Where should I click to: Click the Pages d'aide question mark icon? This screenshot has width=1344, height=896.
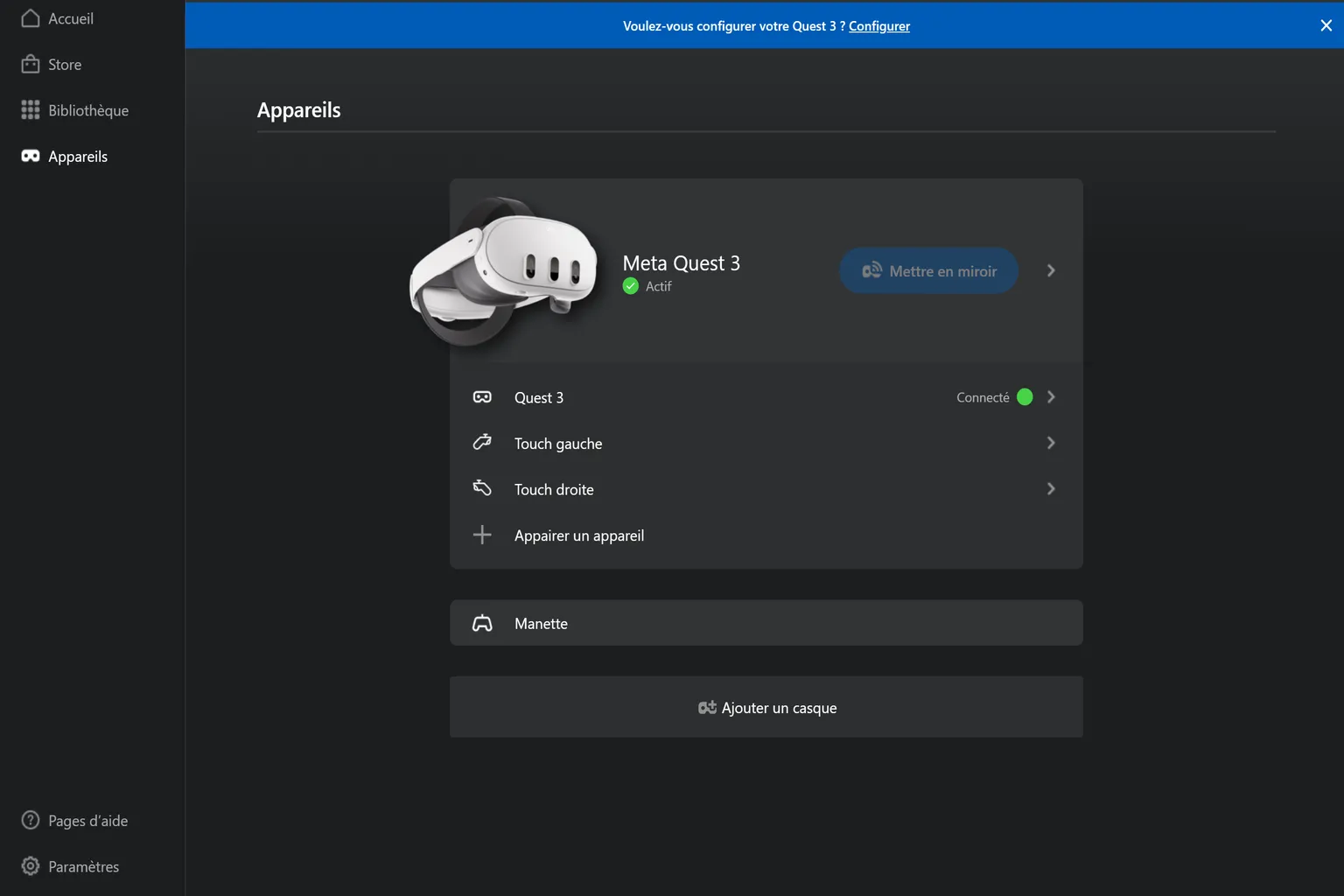[x=31, y=820]
